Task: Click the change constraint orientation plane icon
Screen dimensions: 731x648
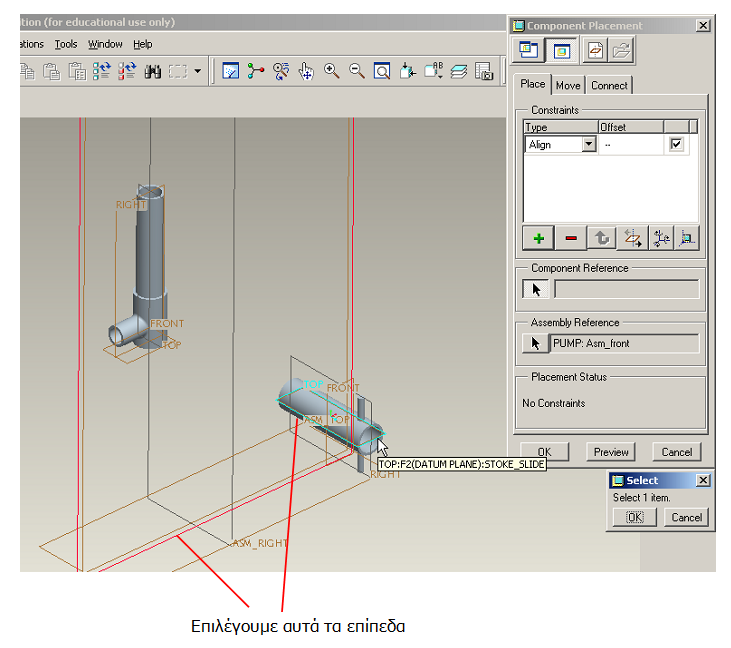Action: 633,238
